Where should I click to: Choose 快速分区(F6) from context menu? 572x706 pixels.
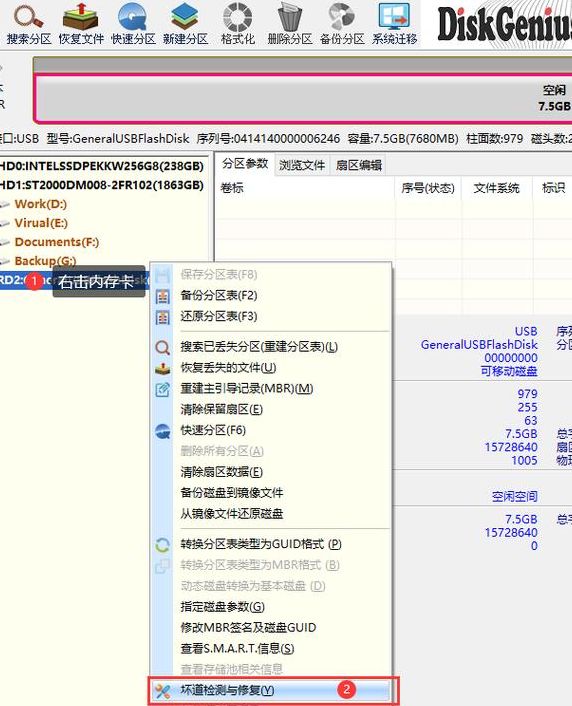[x=270, y=430]
